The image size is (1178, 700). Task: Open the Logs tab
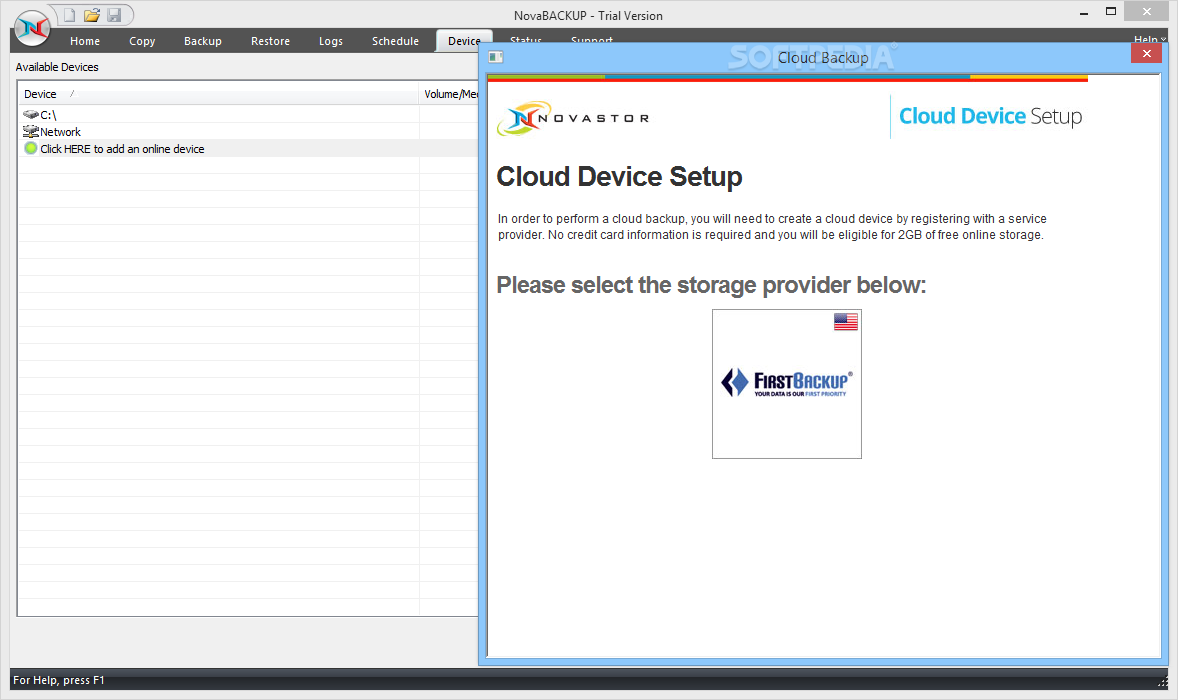coord(331,41)
